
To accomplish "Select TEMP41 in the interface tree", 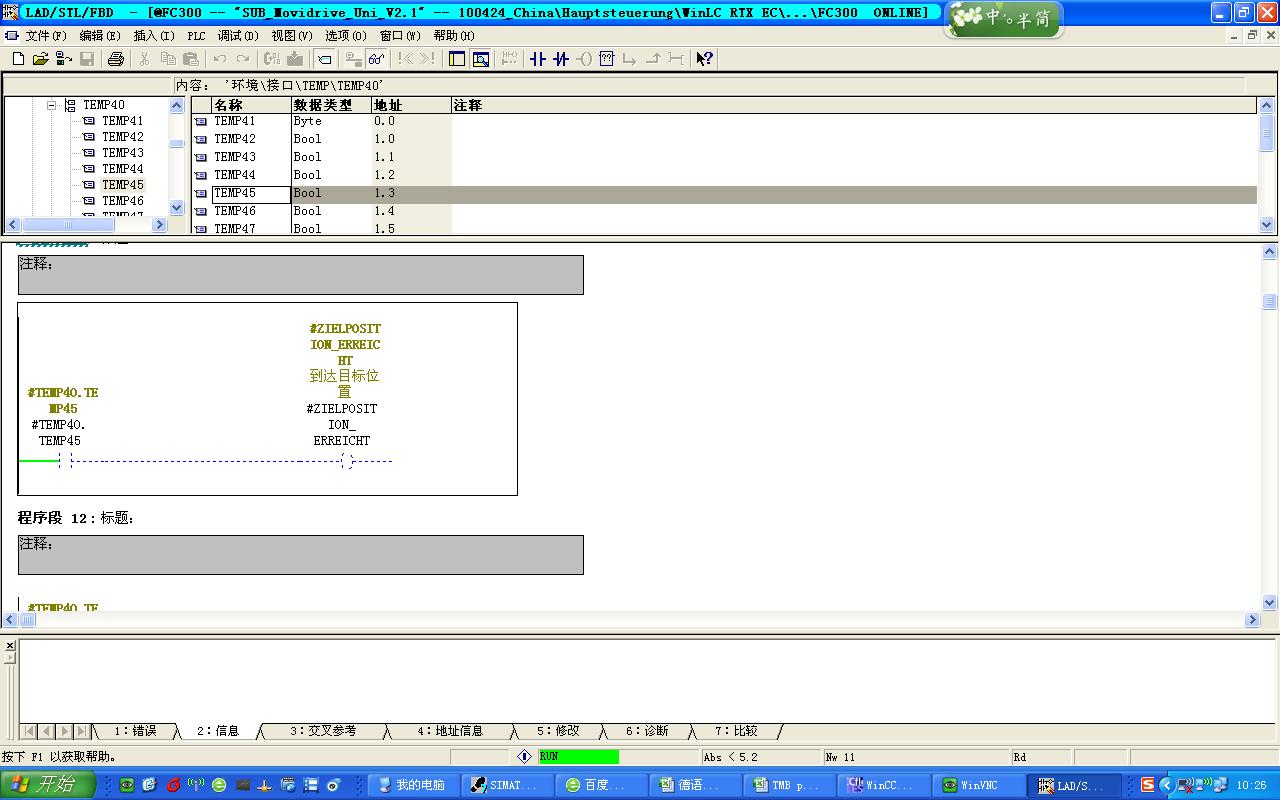I will [x=122, y=121].
